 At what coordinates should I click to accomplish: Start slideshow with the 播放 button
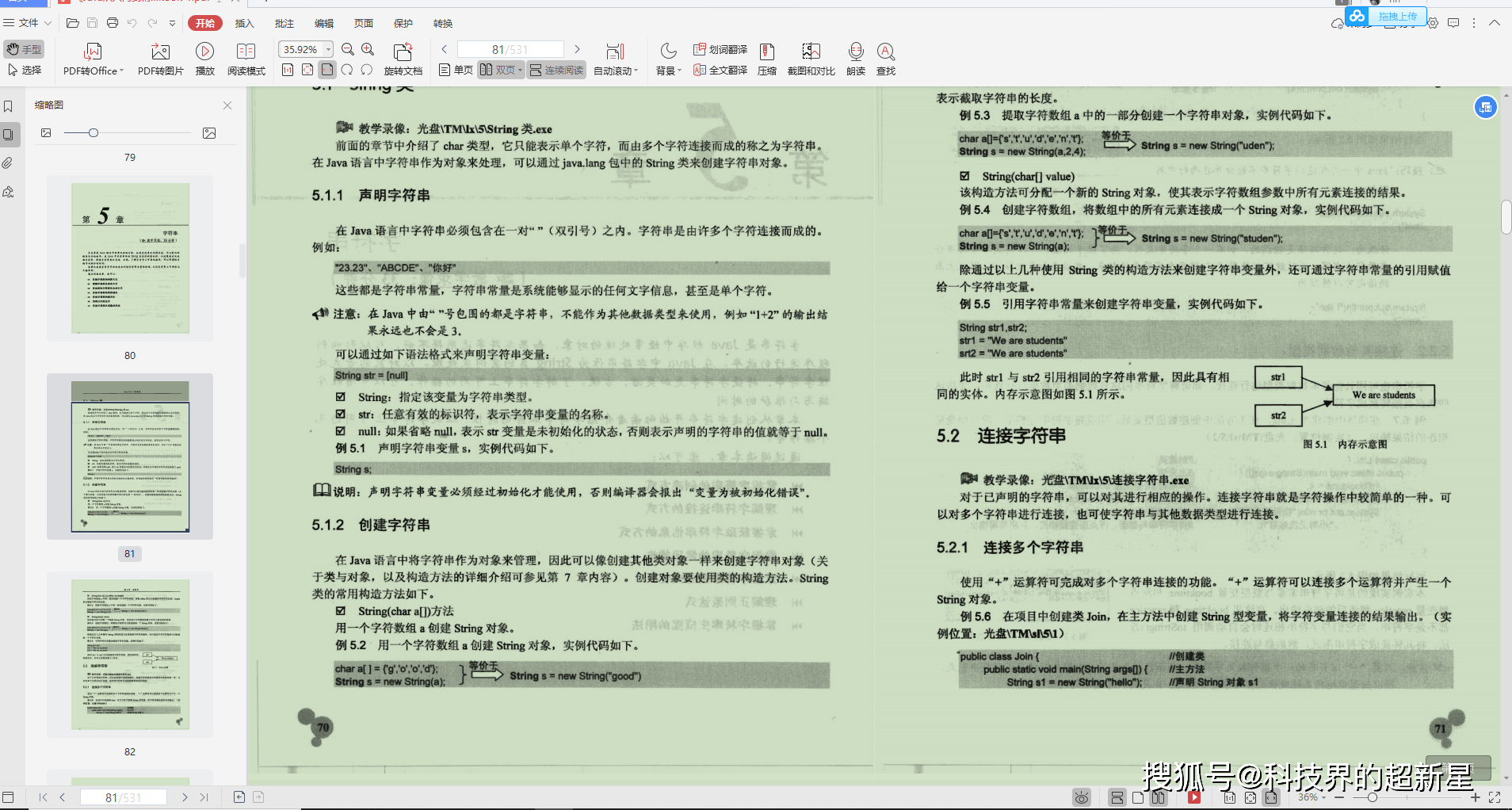coord(204,52)
